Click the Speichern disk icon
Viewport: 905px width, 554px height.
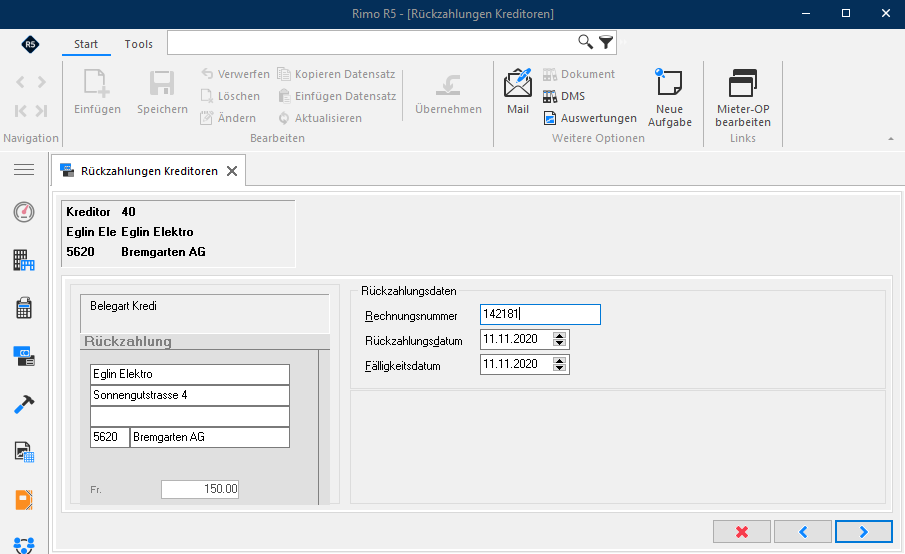[162, 83]
